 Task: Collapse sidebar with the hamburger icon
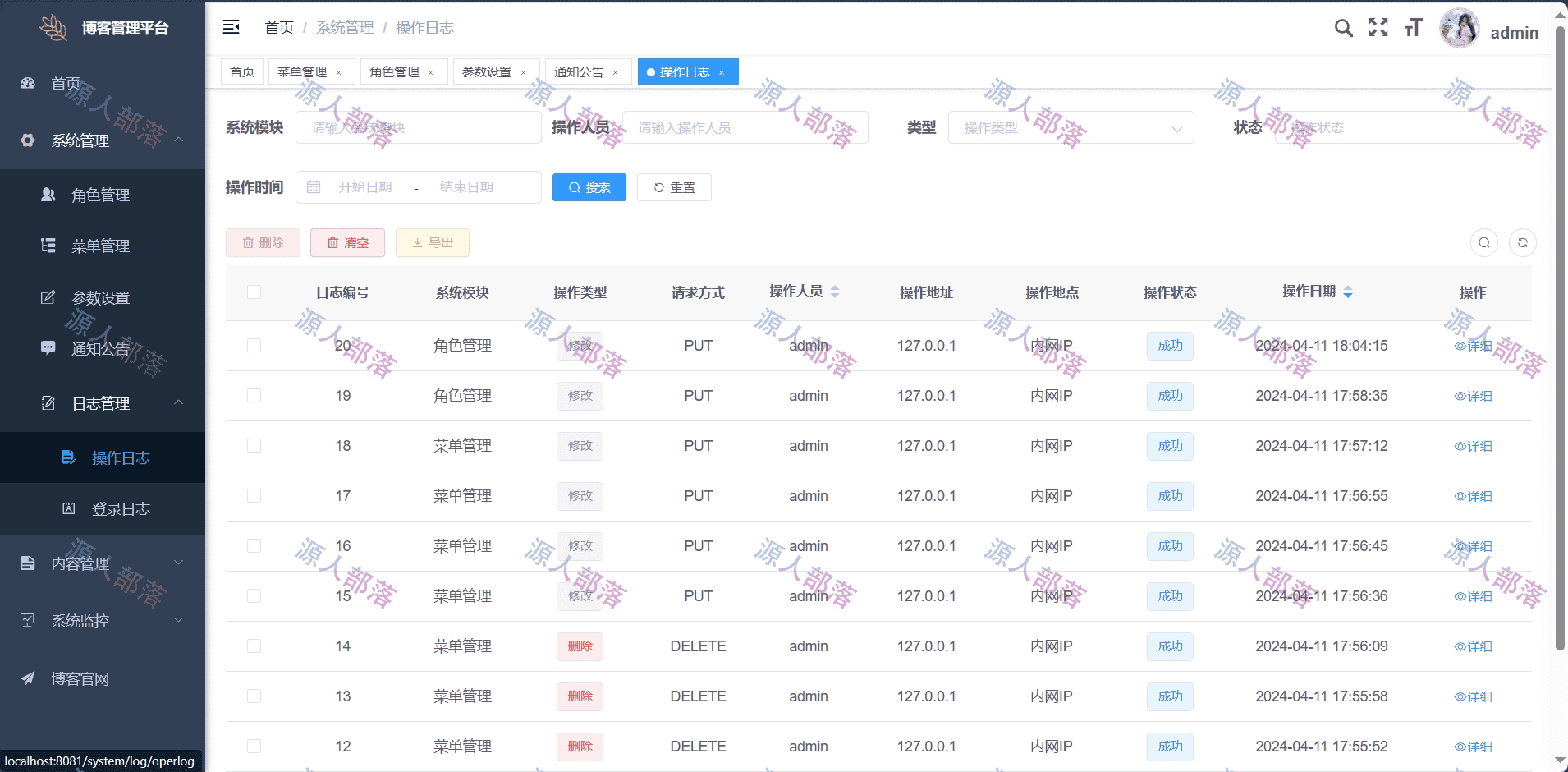click(232, 27)
